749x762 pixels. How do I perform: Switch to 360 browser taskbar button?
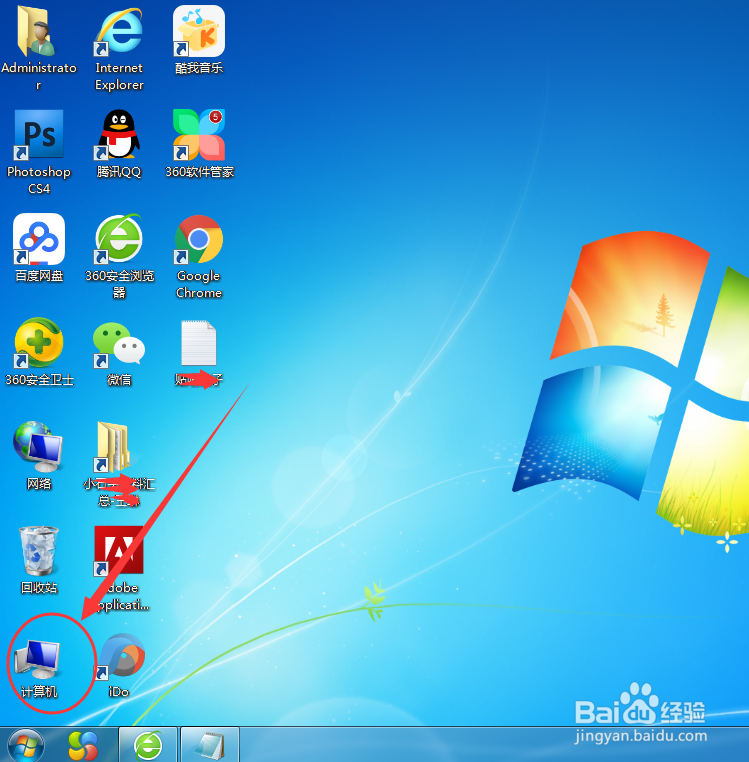tap(148, 745)
